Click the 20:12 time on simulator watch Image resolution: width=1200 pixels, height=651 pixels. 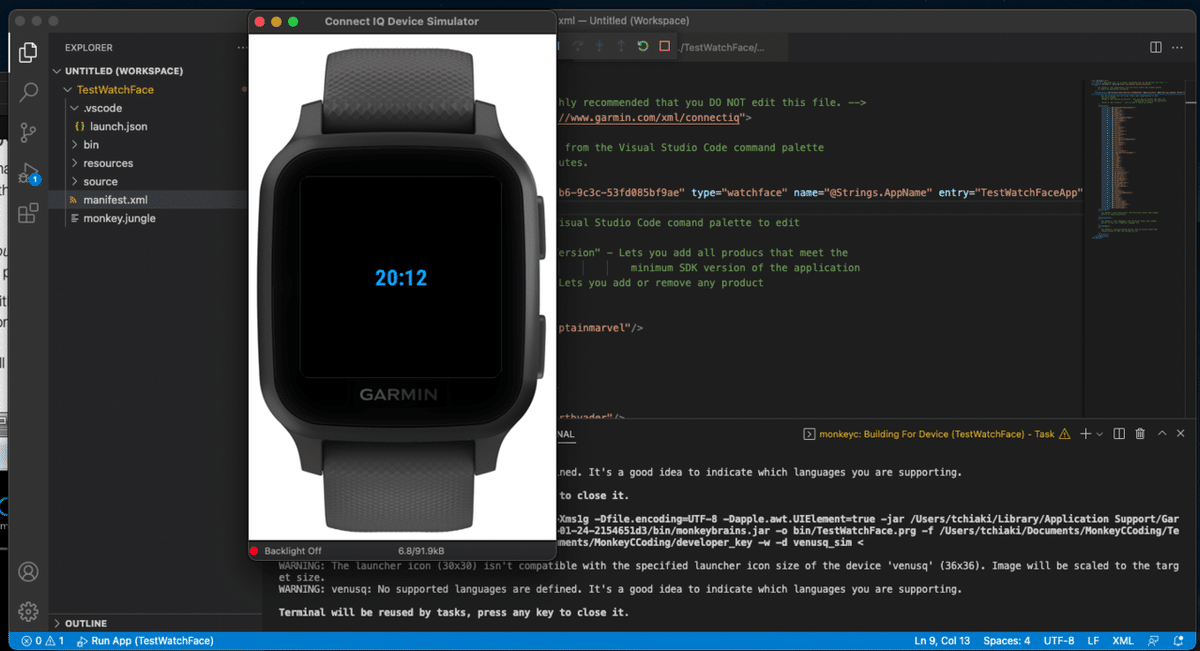(x=401, y=278)
